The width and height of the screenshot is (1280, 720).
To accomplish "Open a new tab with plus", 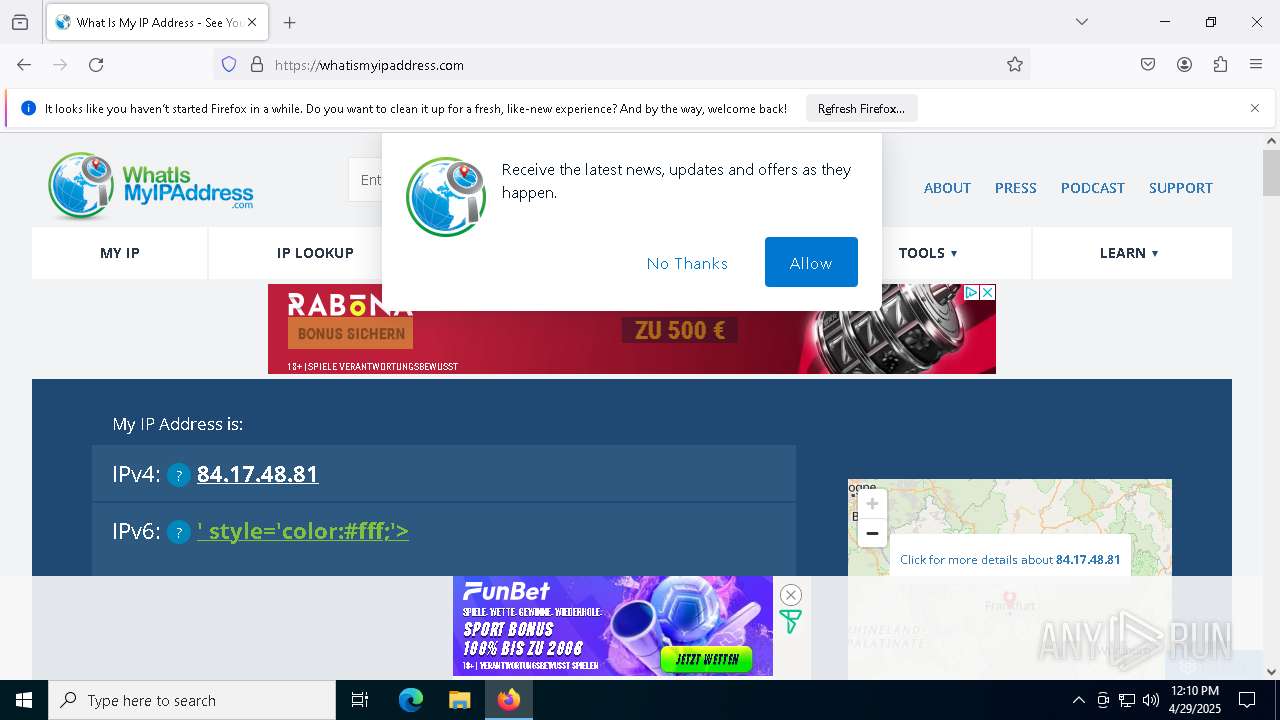I will pos(290,22).
